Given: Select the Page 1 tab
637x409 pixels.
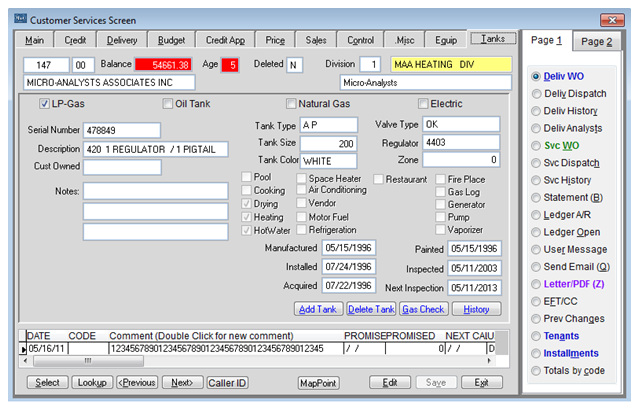Looking at the screenshot, I should pos(546,40).
